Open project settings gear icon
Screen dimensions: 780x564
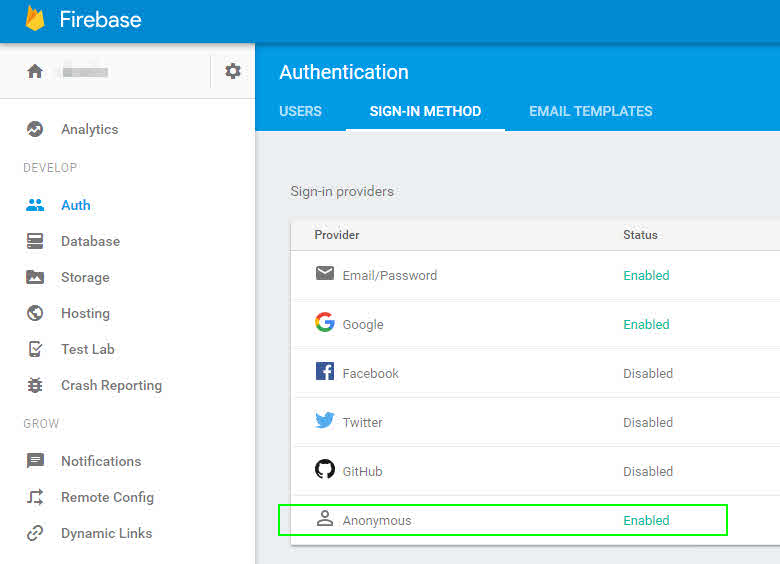[233, 71]
